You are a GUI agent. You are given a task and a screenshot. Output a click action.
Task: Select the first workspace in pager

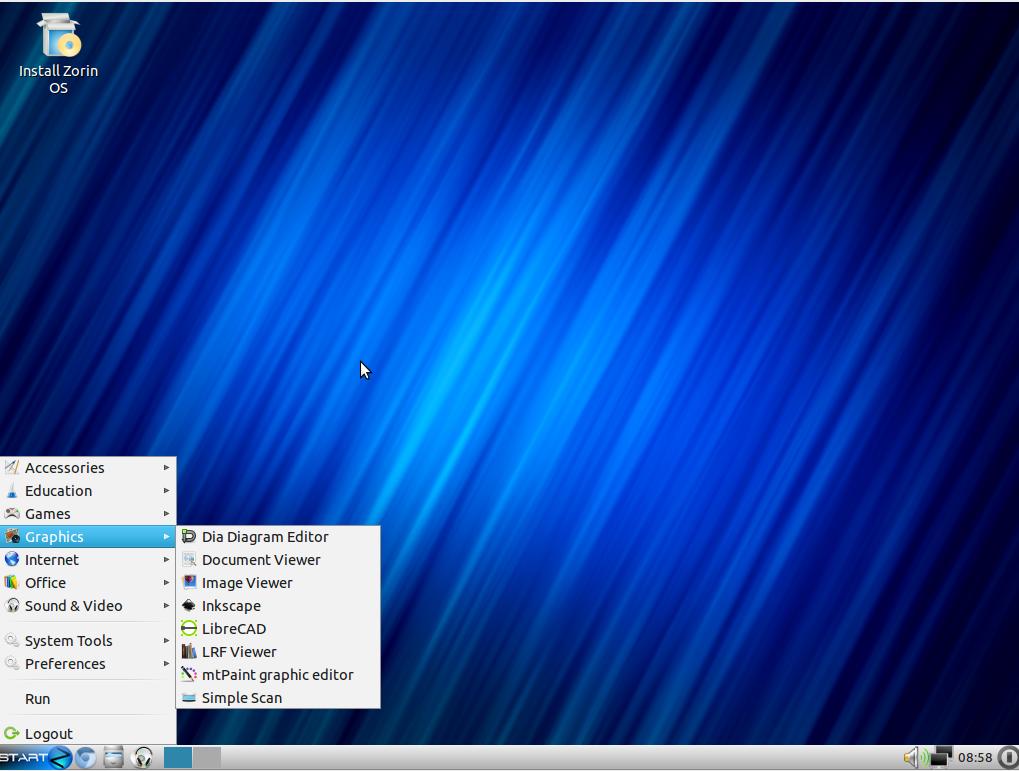point(178,758)
